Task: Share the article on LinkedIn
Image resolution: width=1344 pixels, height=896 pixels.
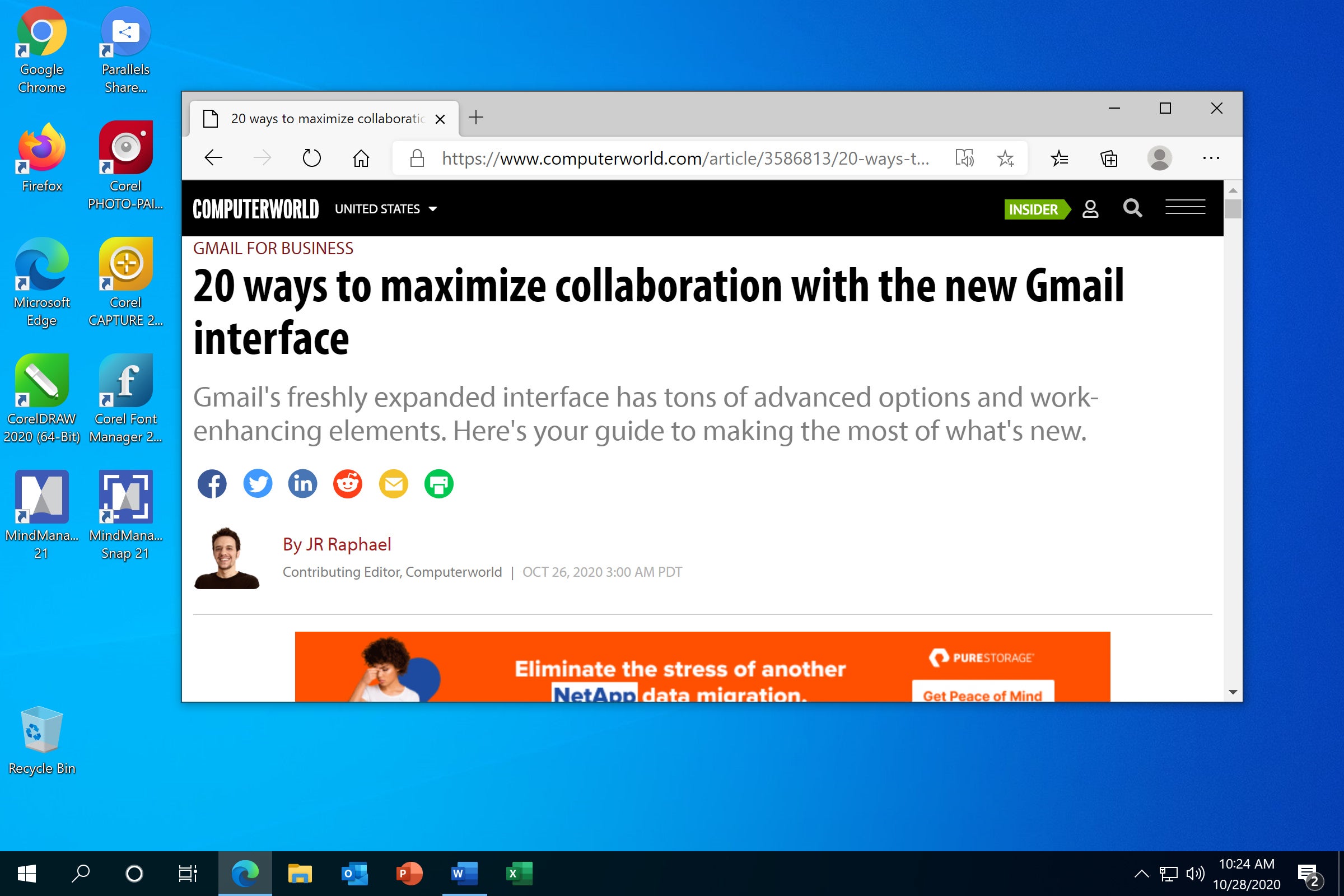Action: (302, 484)
